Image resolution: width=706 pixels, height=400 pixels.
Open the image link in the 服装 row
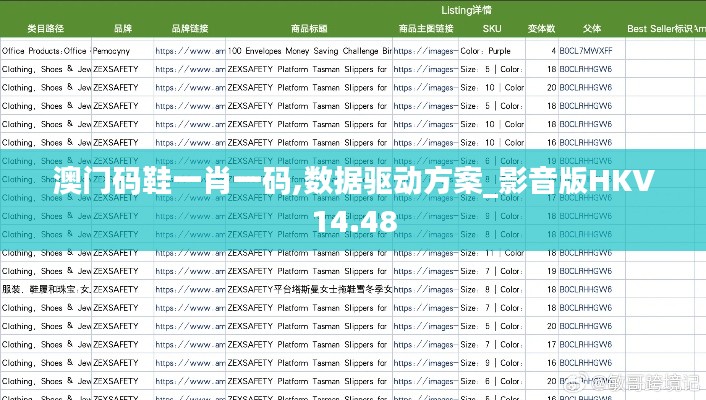(x=425, y=290)
